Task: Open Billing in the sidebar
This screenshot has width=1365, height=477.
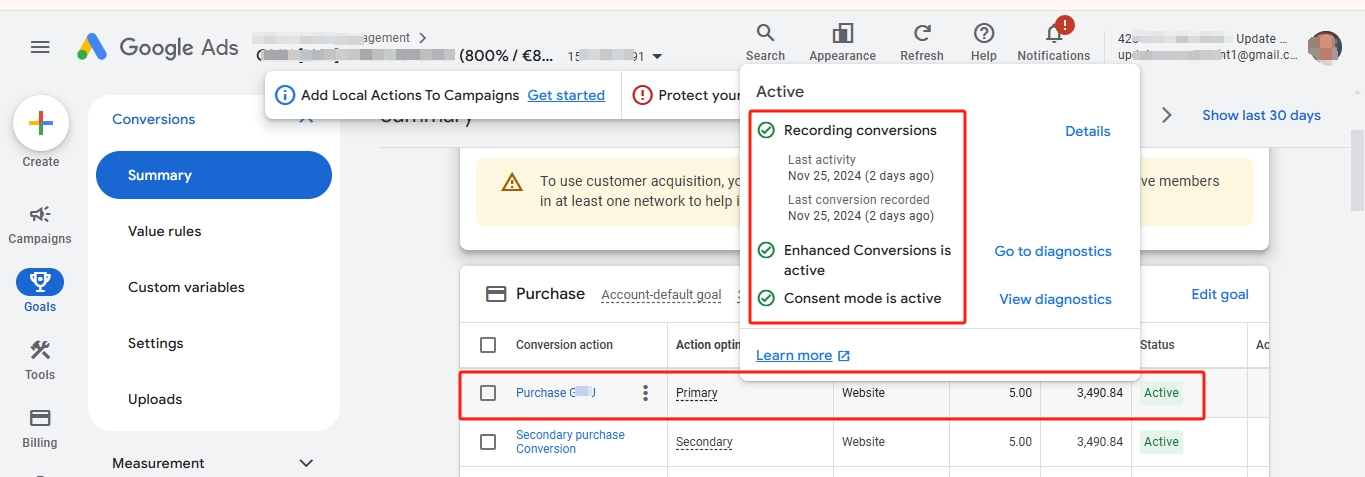Action: click(40, 427)
